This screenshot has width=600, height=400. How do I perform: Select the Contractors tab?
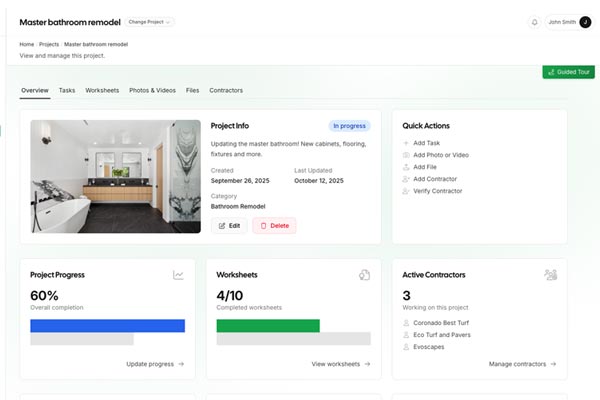pos(226,90)
